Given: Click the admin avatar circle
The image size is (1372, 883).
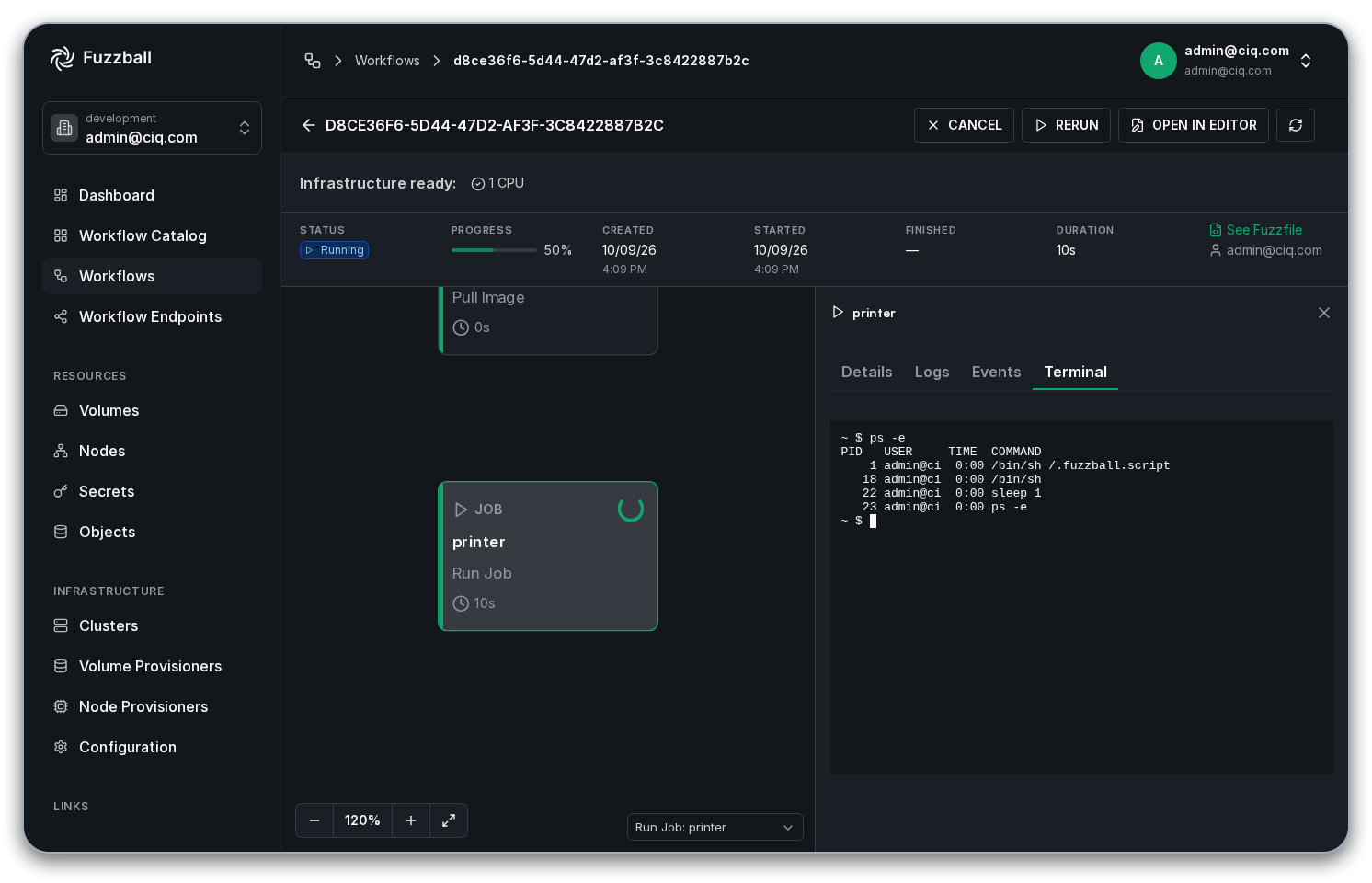Looking at the screenshot, I should [x=1159, y=61].
